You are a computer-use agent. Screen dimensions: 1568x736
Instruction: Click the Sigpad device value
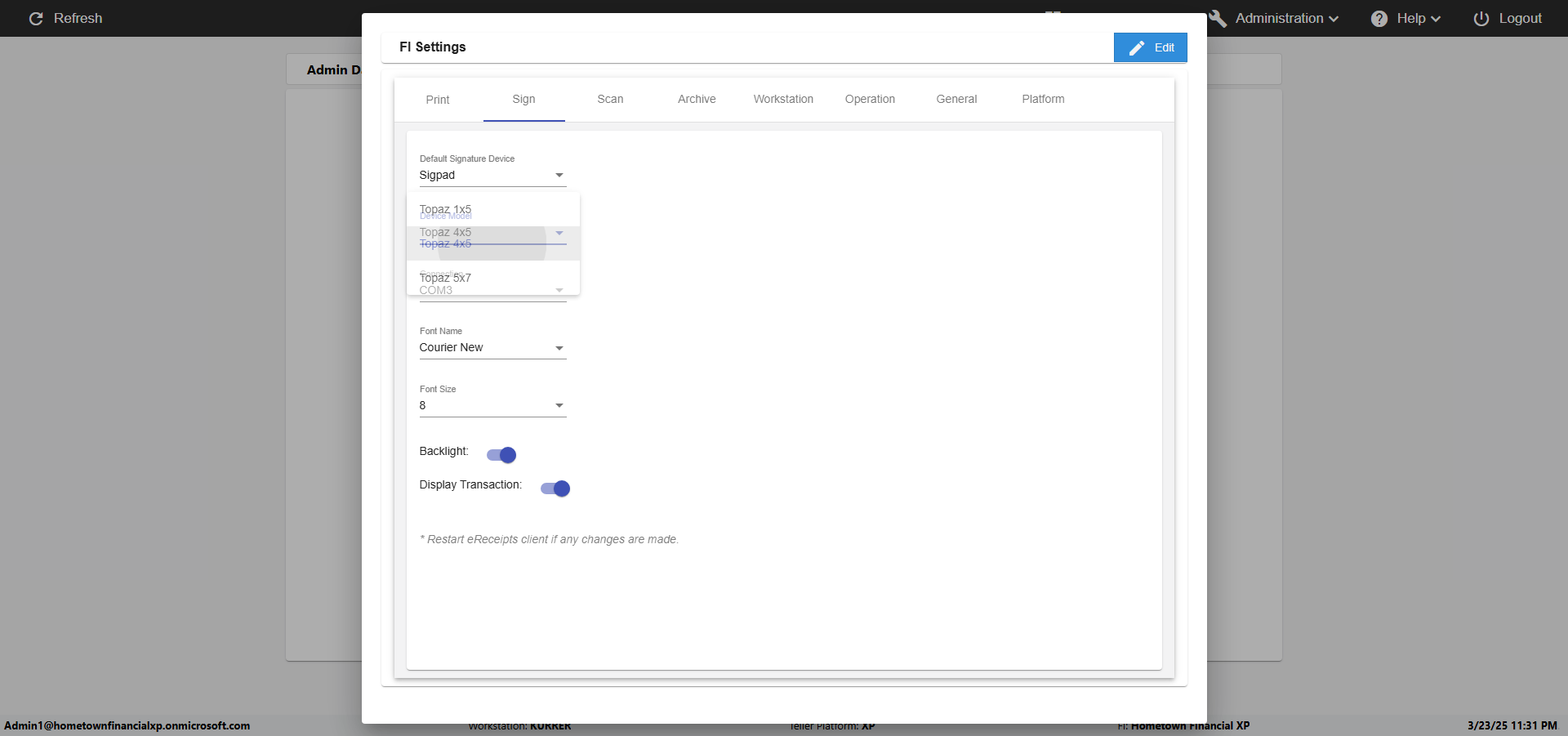tap(437, 176)
